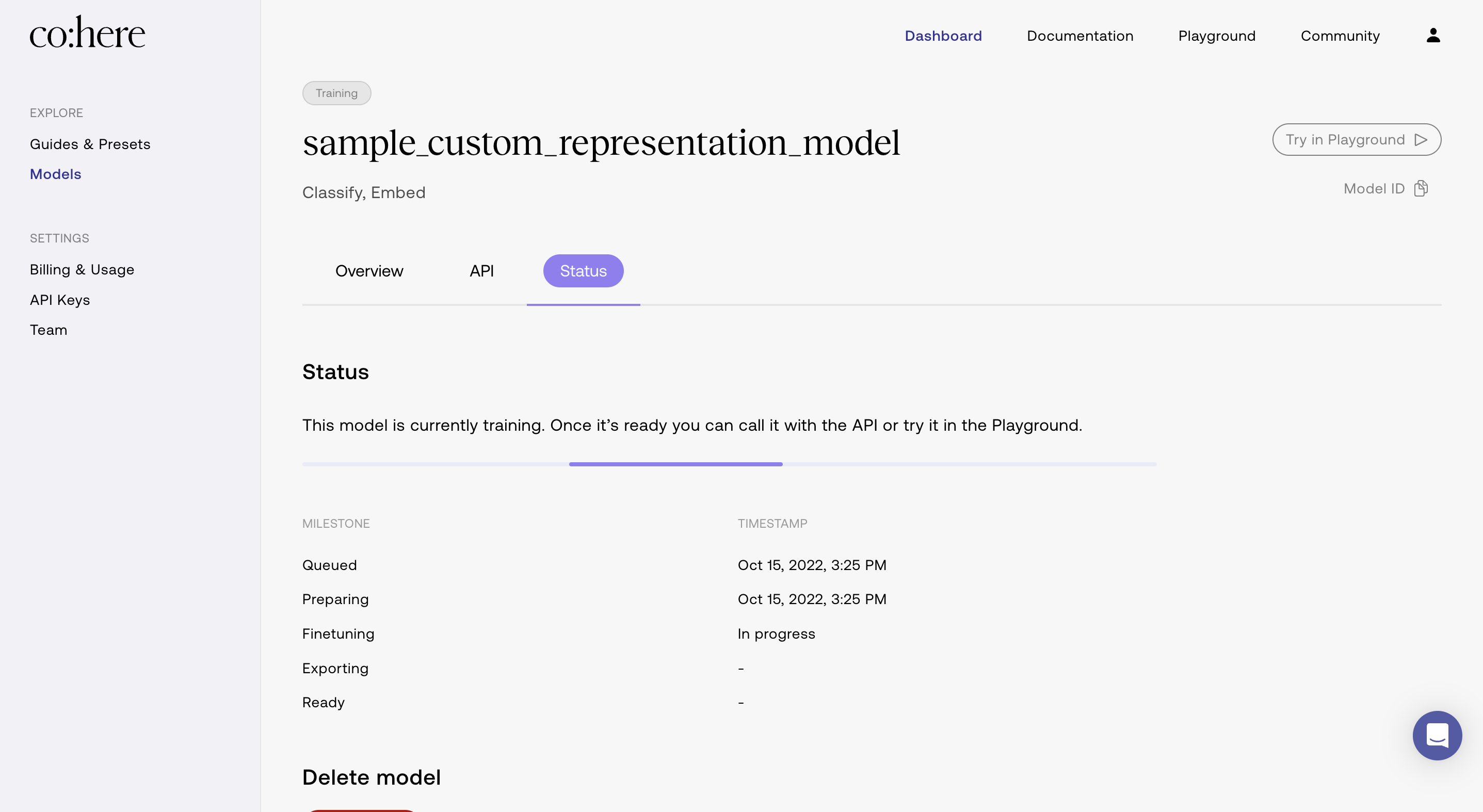This screenshot has width=1483, height=812.
Task: Open Guides & Presets in the sidebar
Action: tap(90, 144)
